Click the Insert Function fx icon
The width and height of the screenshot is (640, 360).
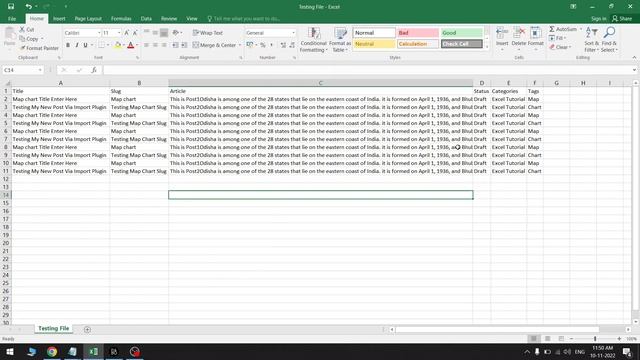[94, 70]
